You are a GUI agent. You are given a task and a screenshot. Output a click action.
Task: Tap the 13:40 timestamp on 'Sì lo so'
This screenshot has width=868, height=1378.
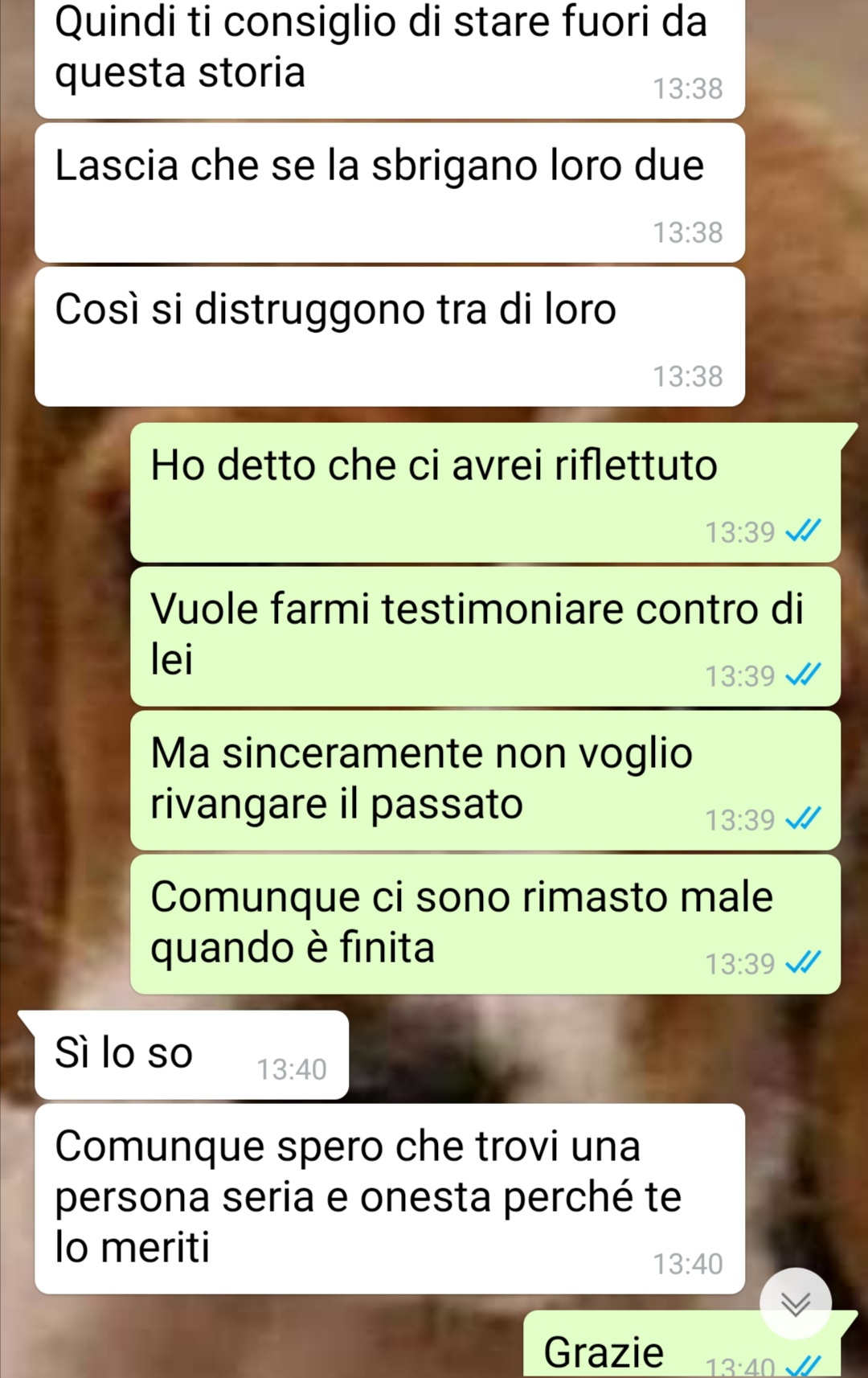click(292, 1069)
